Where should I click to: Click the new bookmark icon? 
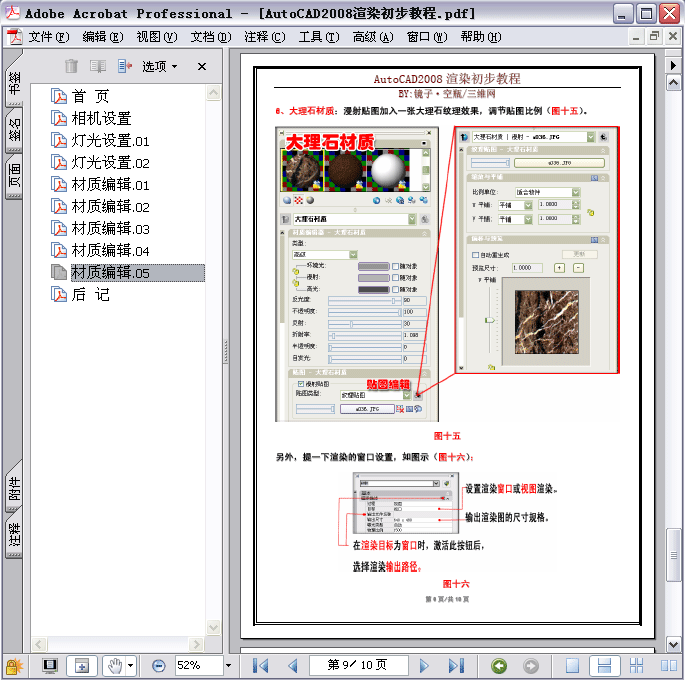pos(98,66)
